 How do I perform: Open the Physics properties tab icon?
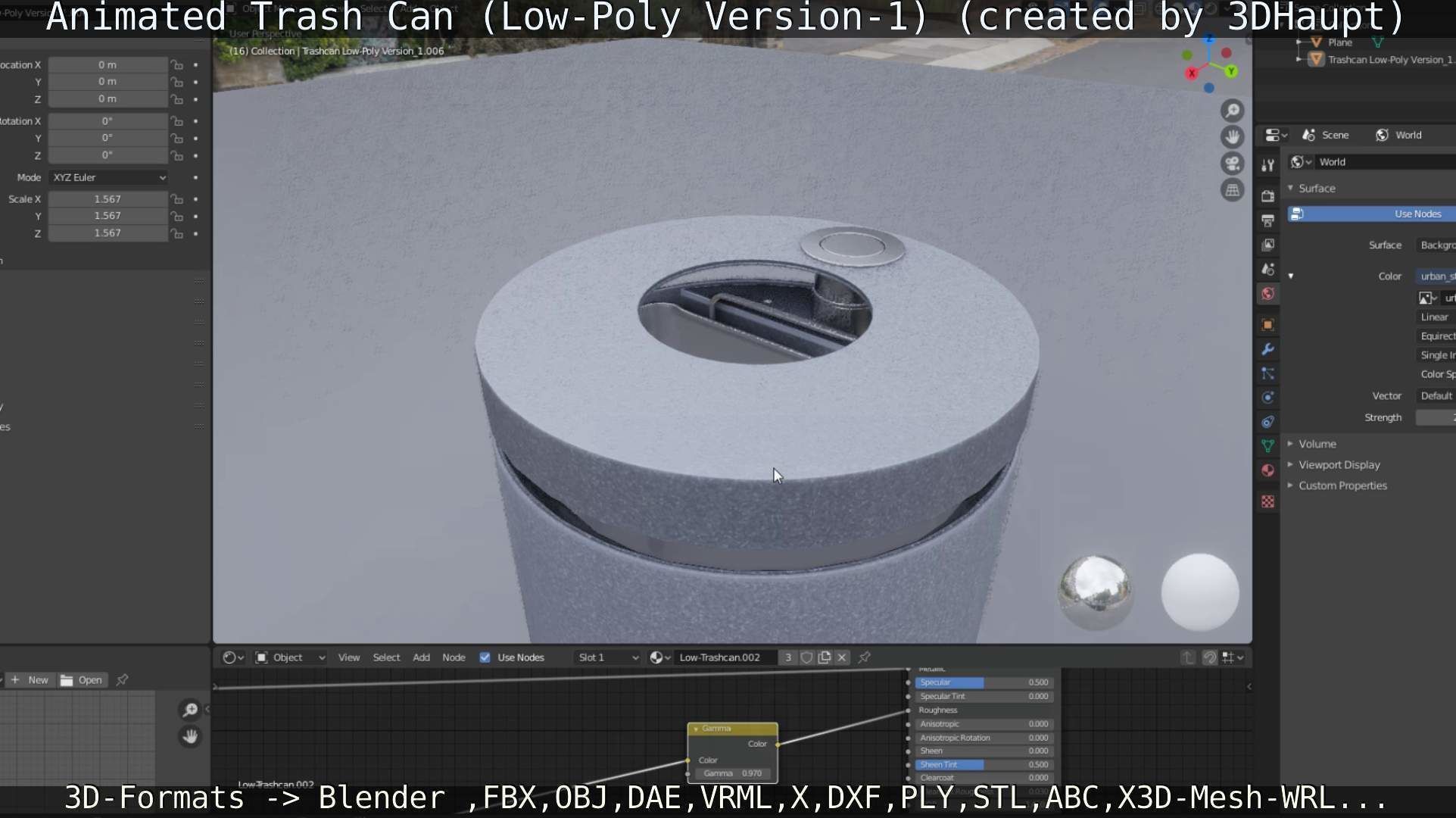pos(1267,398)
